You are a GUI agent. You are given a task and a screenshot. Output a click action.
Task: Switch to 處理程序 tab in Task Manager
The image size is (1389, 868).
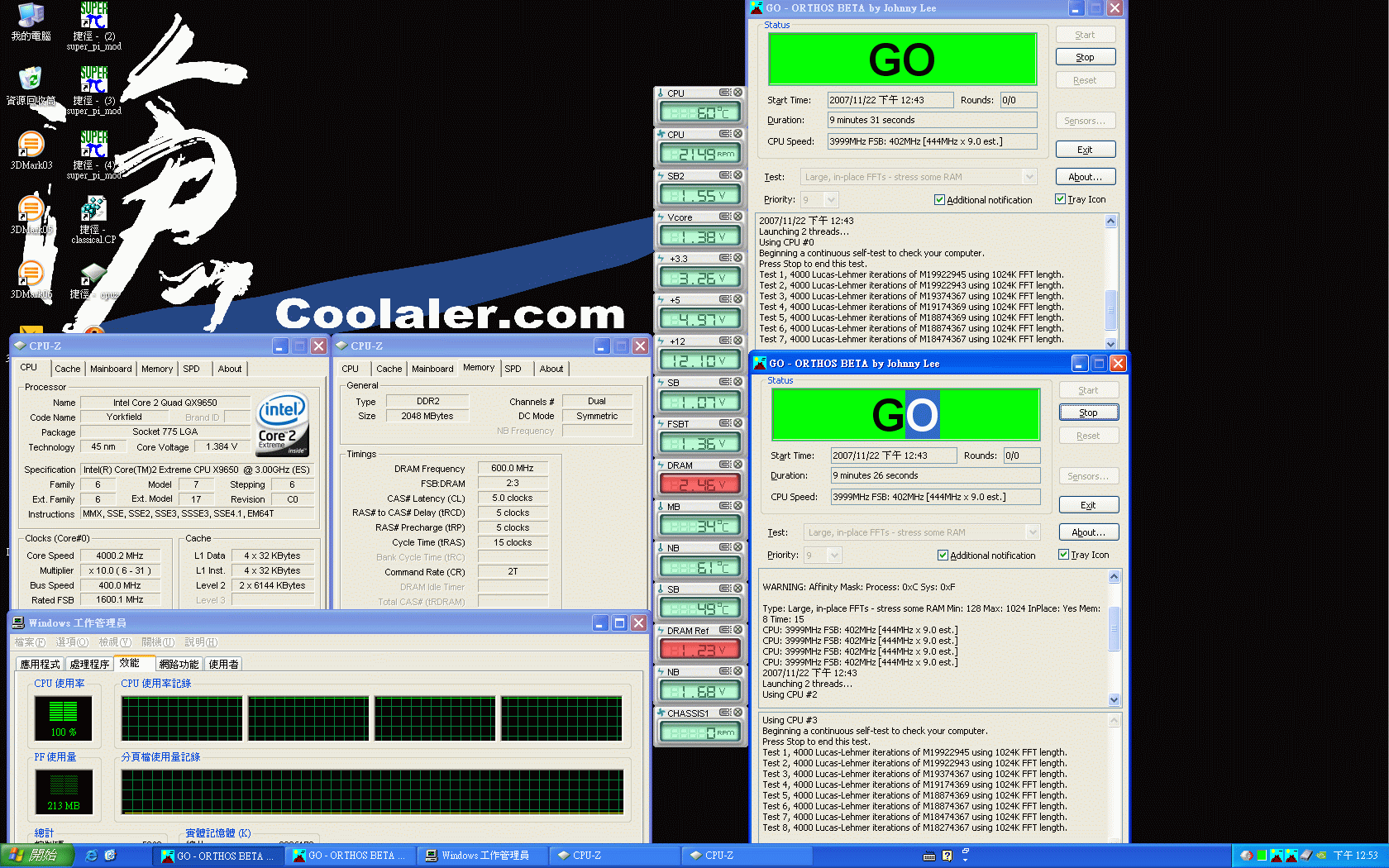(x=89, y=664)
